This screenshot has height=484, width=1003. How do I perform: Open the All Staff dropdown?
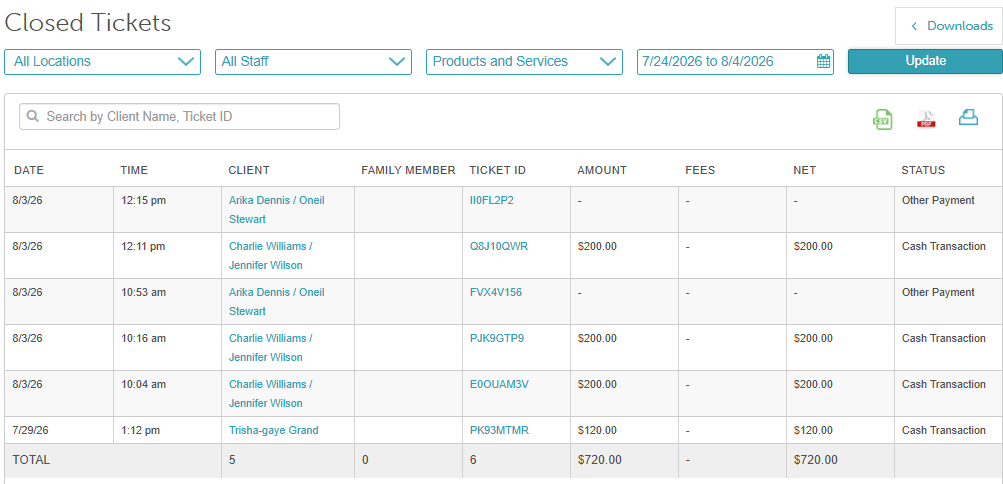tap(313, 62)
